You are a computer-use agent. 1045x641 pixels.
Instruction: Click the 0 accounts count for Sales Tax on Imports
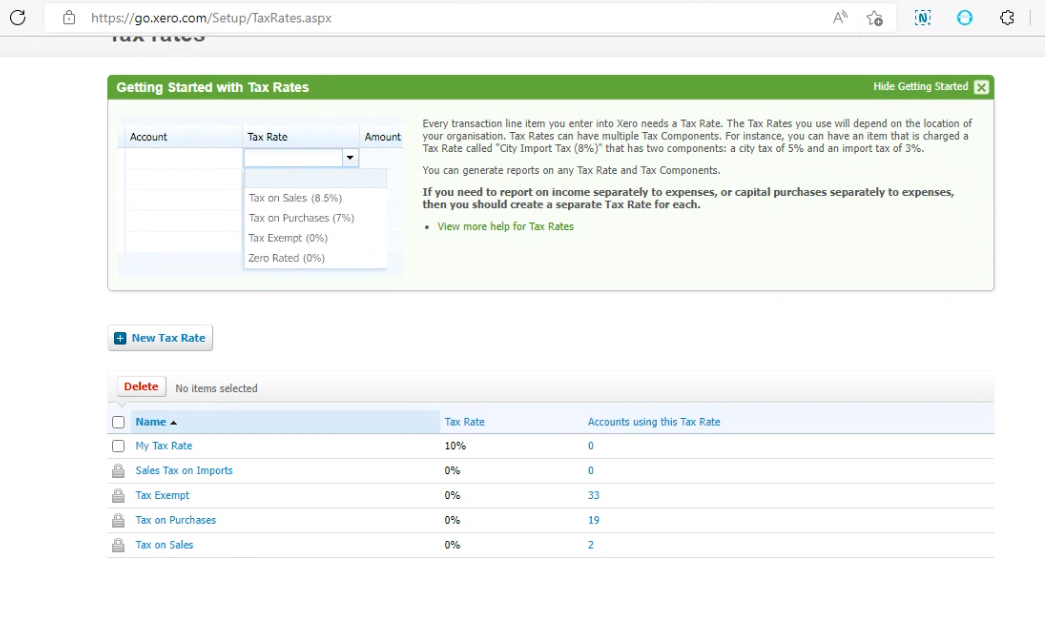point(590,470)
